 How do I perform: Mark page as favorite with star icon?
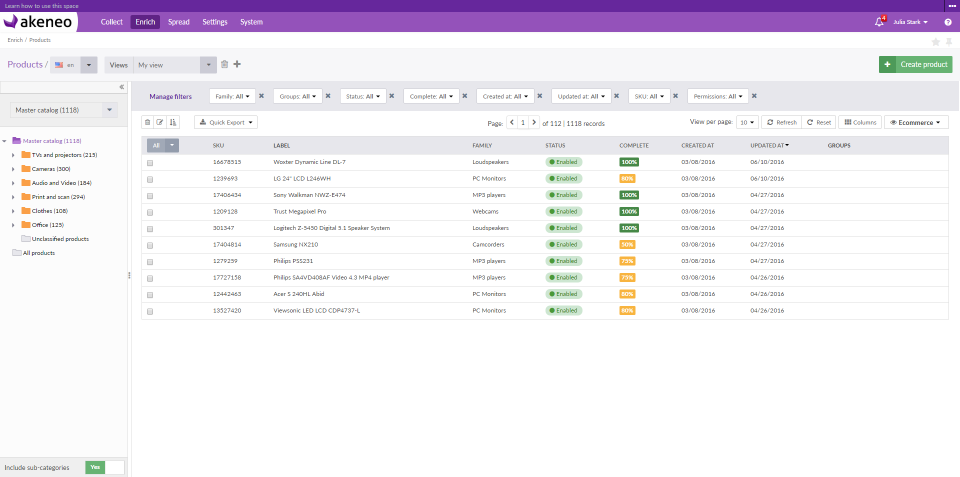[x=936, y=41]
